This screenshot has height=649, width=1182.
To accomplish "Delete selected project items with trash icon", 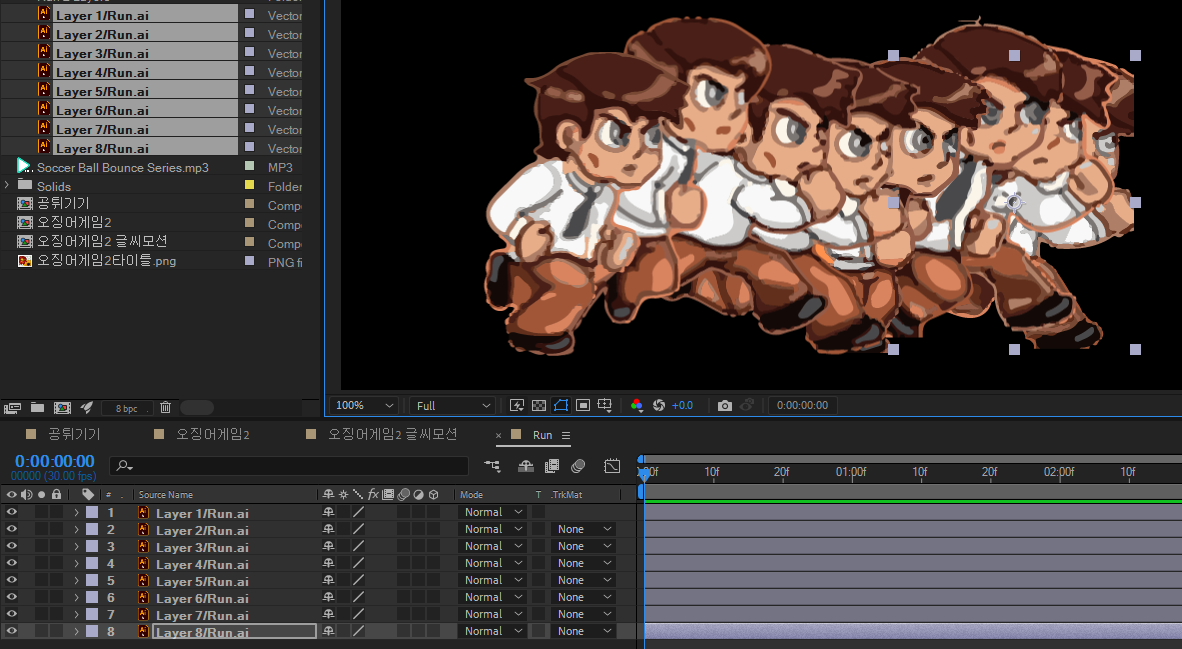I will click(166, 408).
